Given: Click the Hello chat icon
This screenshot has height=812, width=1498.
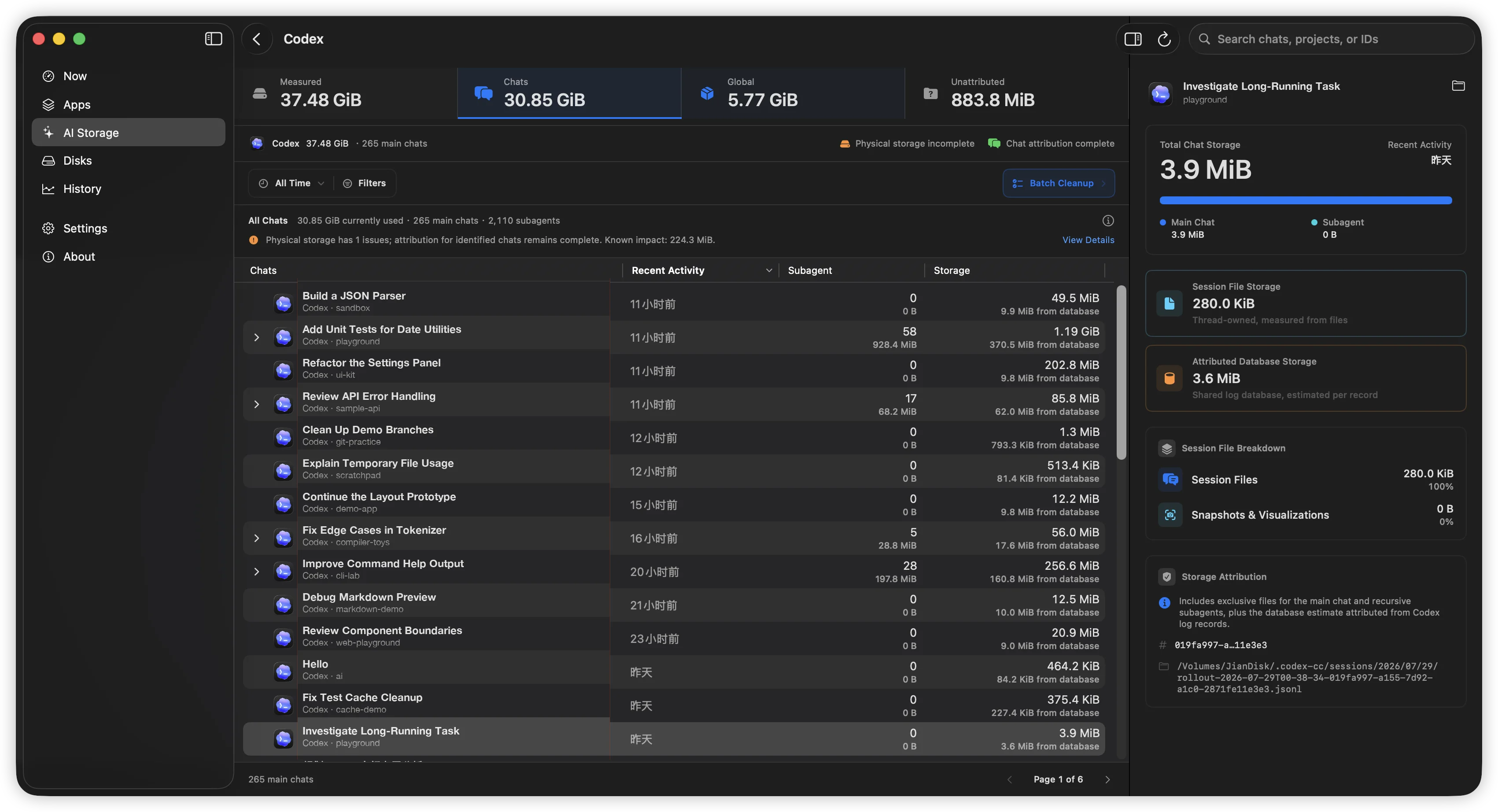Looking at the screenshot, I should [283, 672].
